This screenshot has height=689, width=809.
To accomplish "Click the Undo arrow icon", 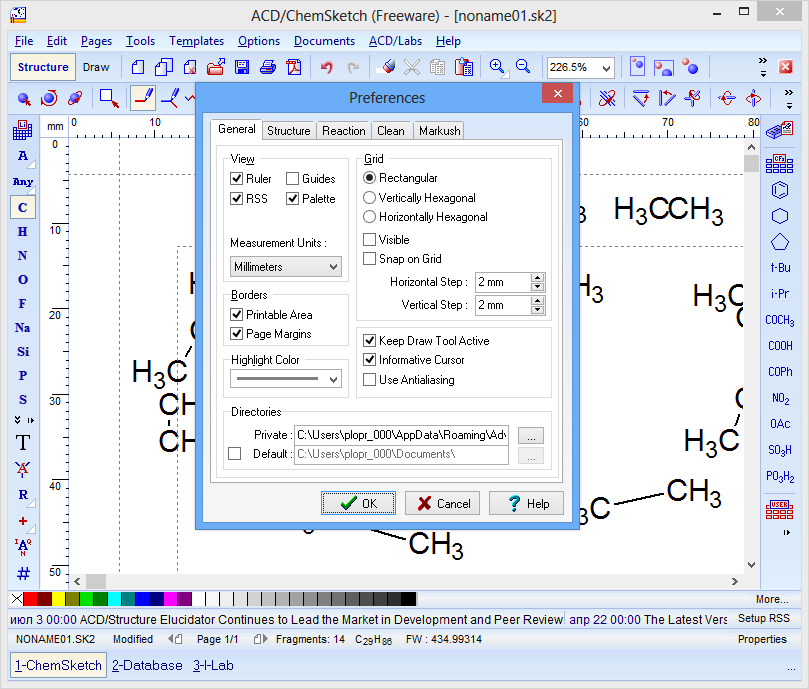I will [x=327, y=67].
